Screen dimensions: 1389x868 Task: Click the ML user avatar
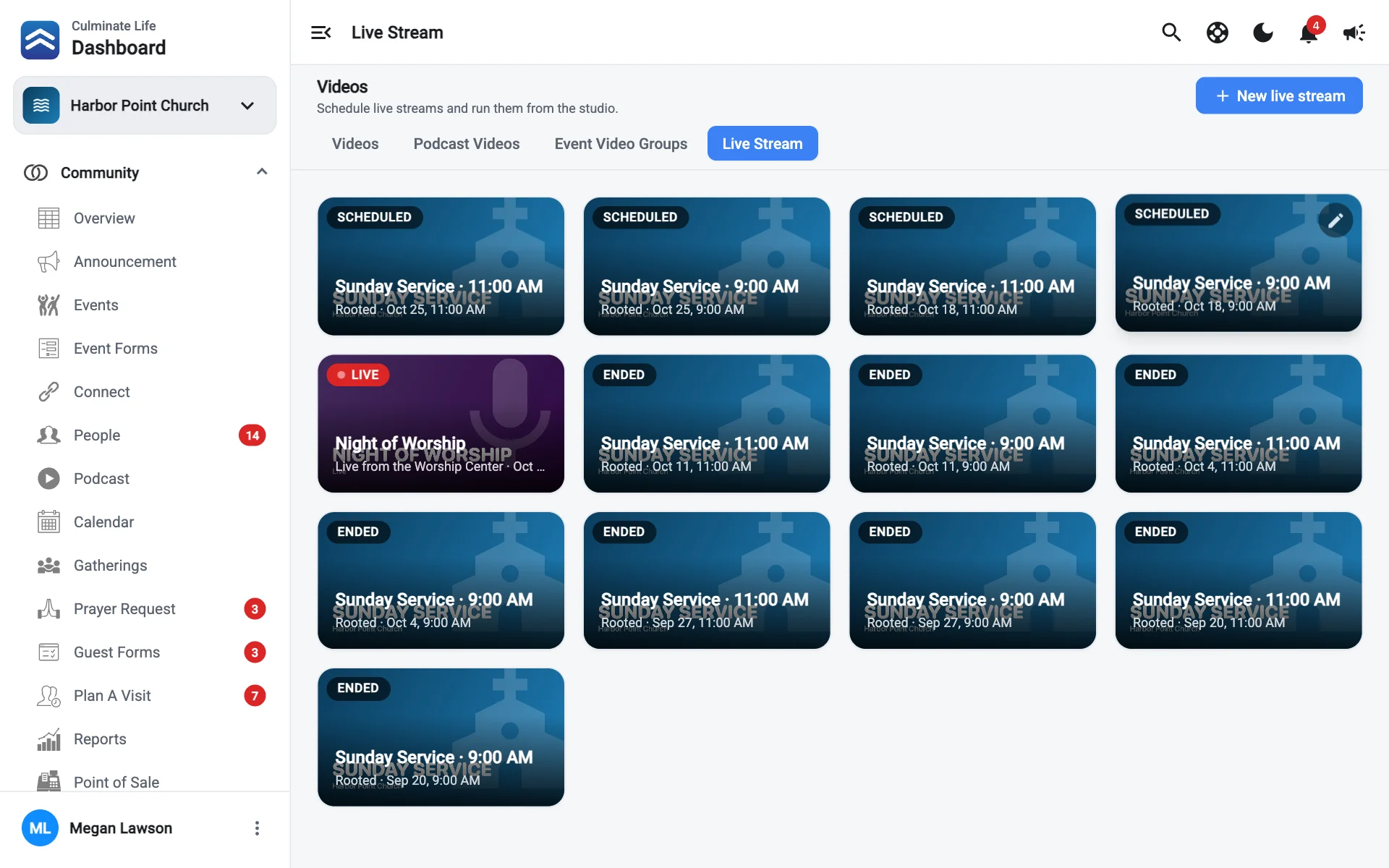click(x=40, y=828)
